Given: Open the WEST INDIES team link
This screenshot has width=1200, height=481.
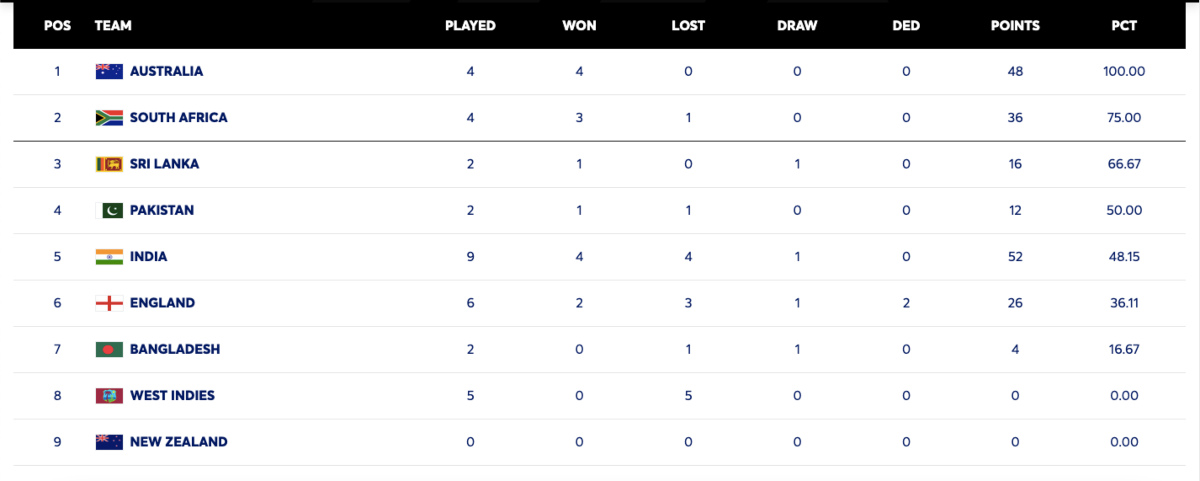Looking at the screenshot, I should (x=172, y=395).
